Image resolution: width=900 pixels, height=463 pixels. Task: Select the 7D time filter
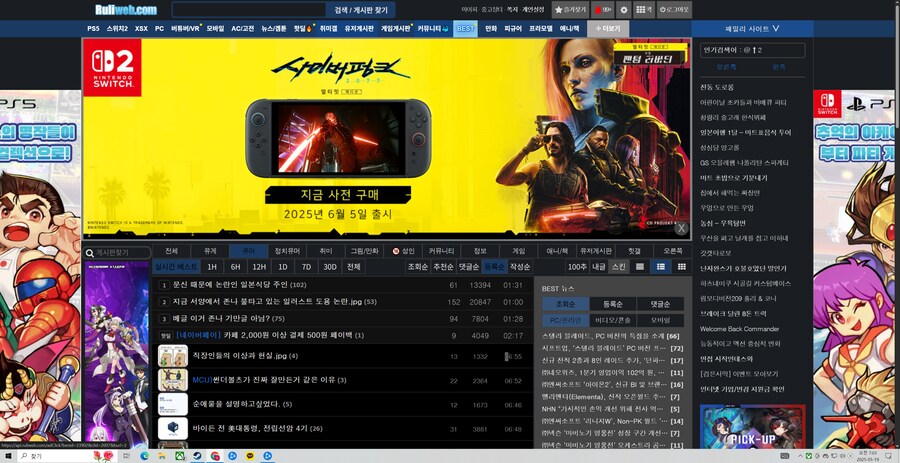click(306, 267)
